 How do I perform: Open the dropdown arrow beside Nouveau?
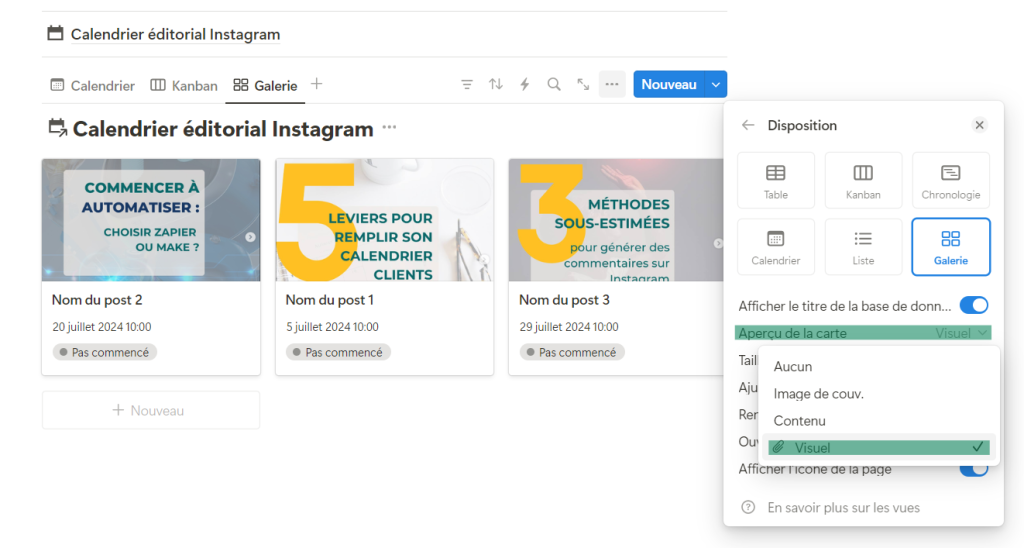716,85
